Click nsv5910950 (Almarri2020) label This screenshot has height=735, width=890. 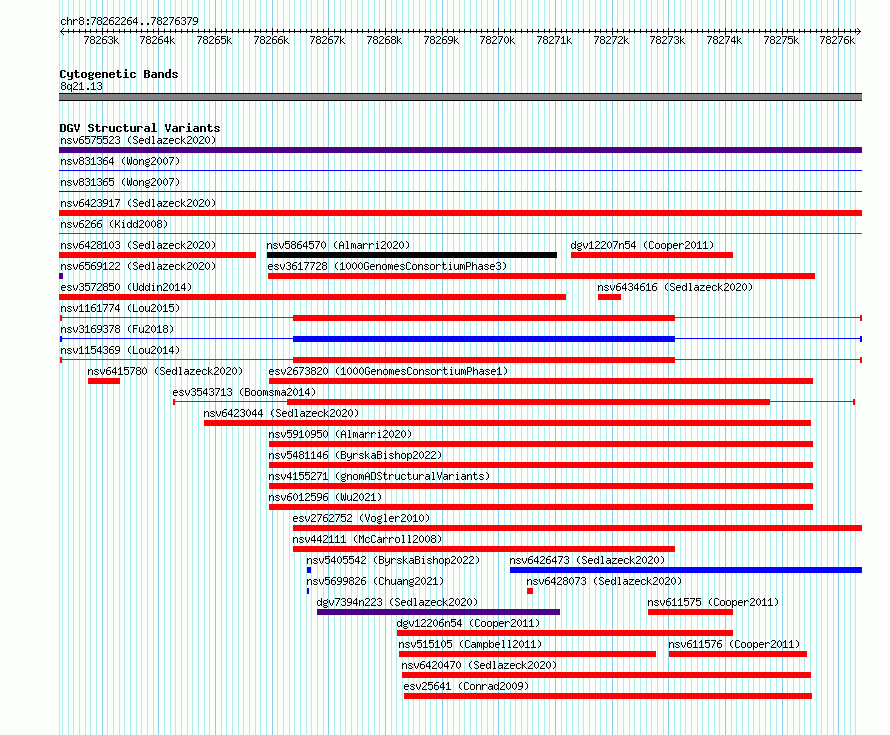tap(340, 434)
